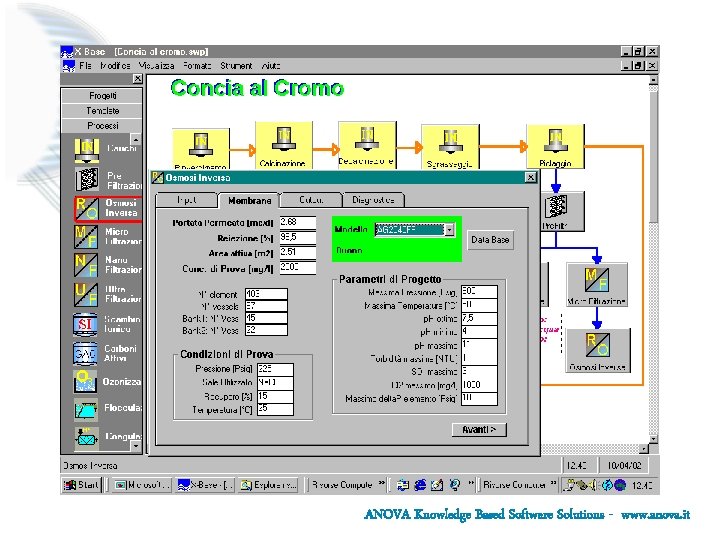Viewport: 720px width, 540px height.
Task: Switch to the Input tab
Action: tap(186, 200)
